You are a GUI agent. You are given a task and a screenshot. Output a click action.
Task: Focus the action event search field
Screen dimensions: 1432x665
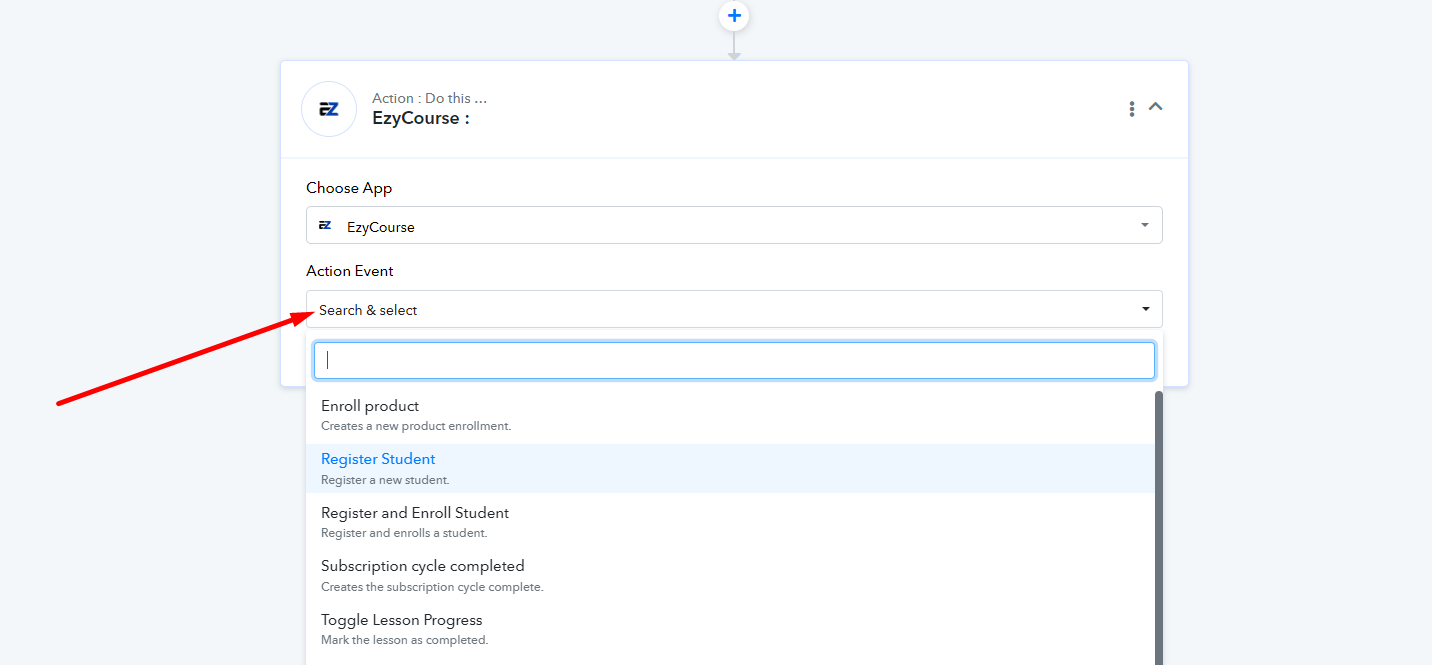[734, 361]
